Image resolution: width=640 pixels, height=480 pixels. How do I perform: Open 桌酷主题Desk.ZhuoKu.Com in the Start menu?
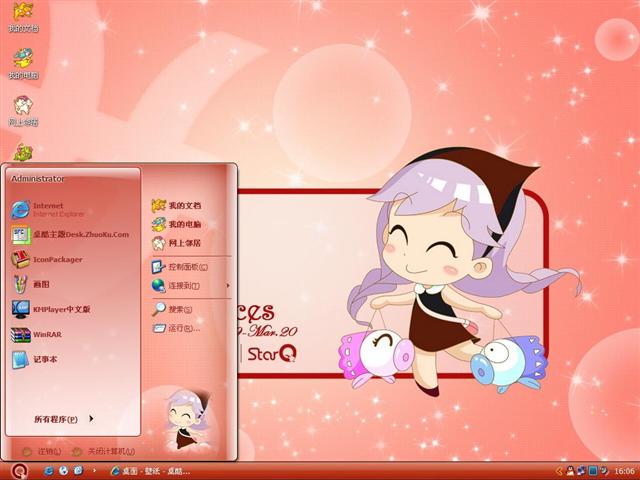70,235
